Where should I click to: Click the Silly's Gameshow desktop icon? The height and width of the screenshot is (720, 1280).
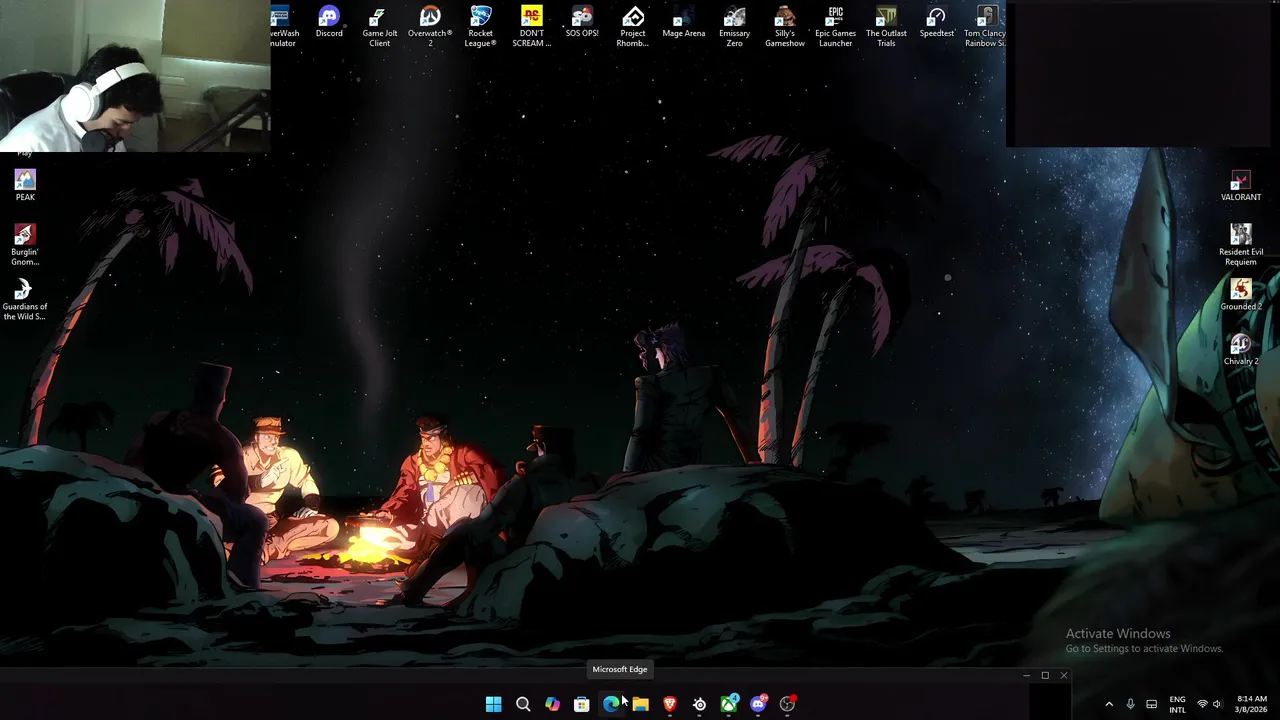tap(785, 27)
